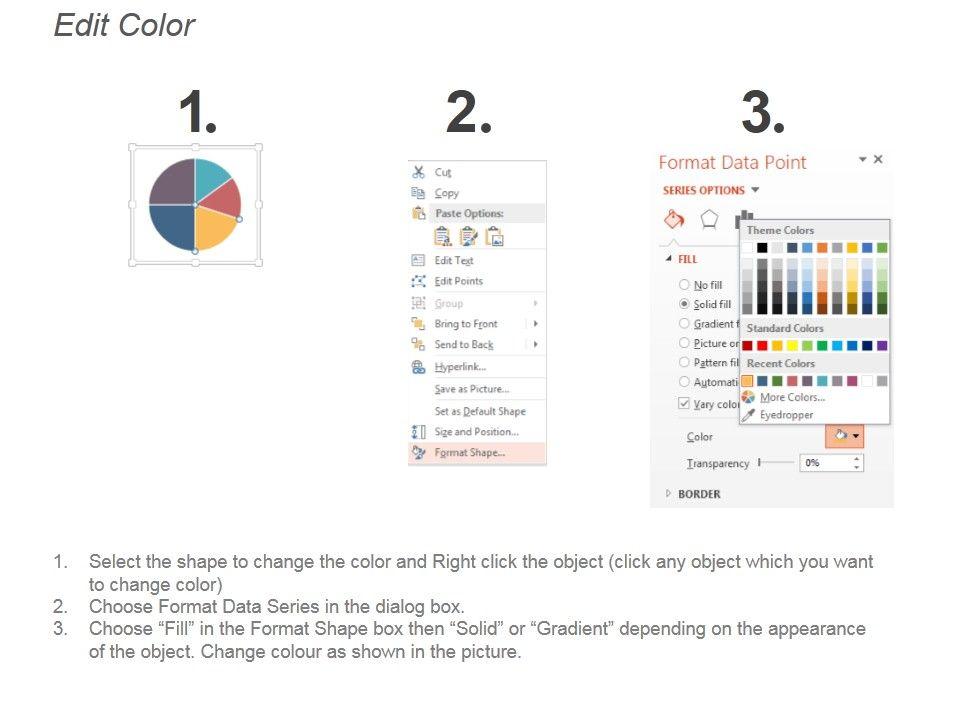Toggle the Vary colors checkbox
The height and width of the screenshot is (720, 960).
[684, 404]
